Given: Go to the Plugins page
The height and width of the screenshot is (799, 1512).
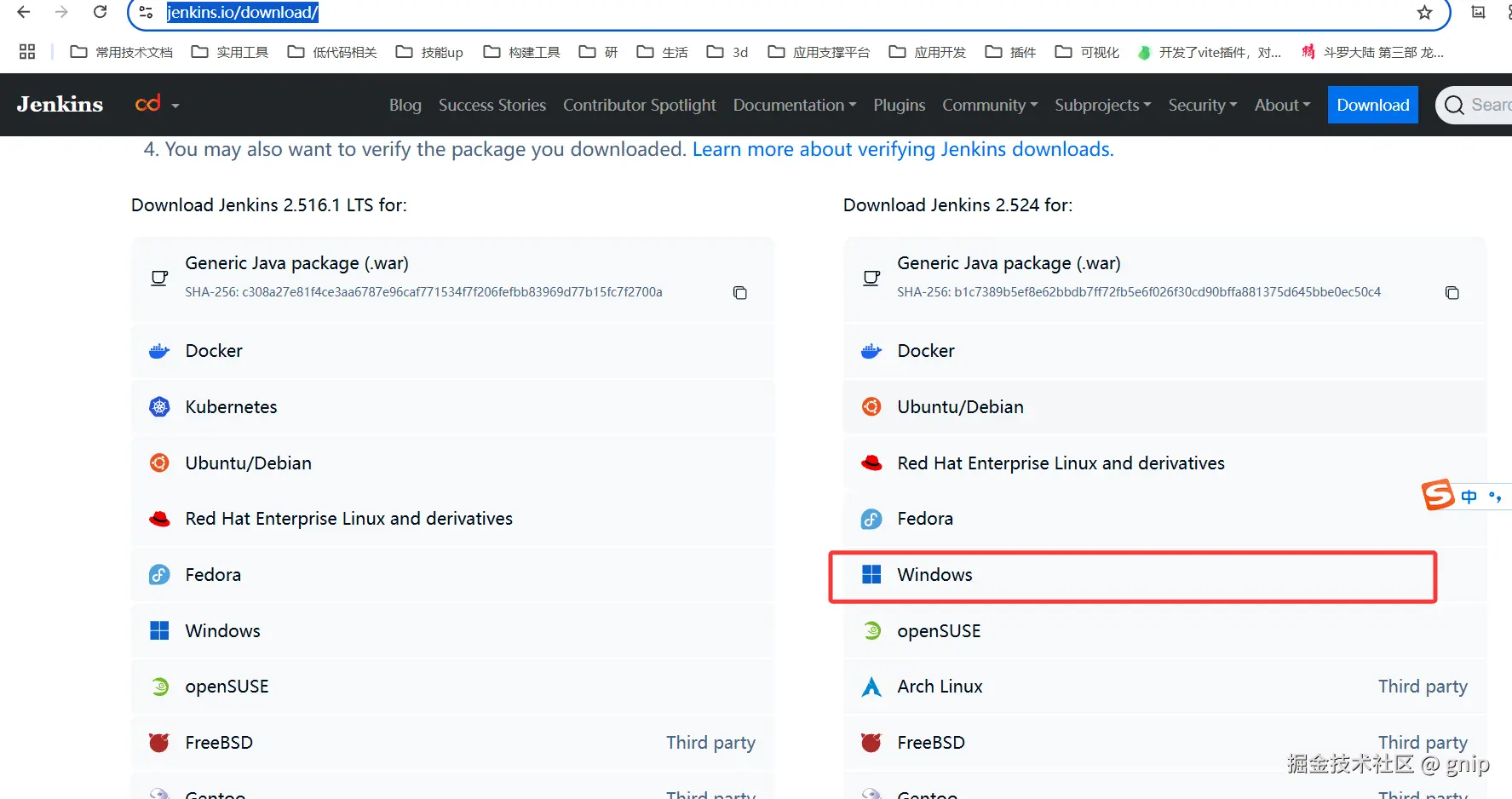Looking at the screenshot, I should (899, 105).
